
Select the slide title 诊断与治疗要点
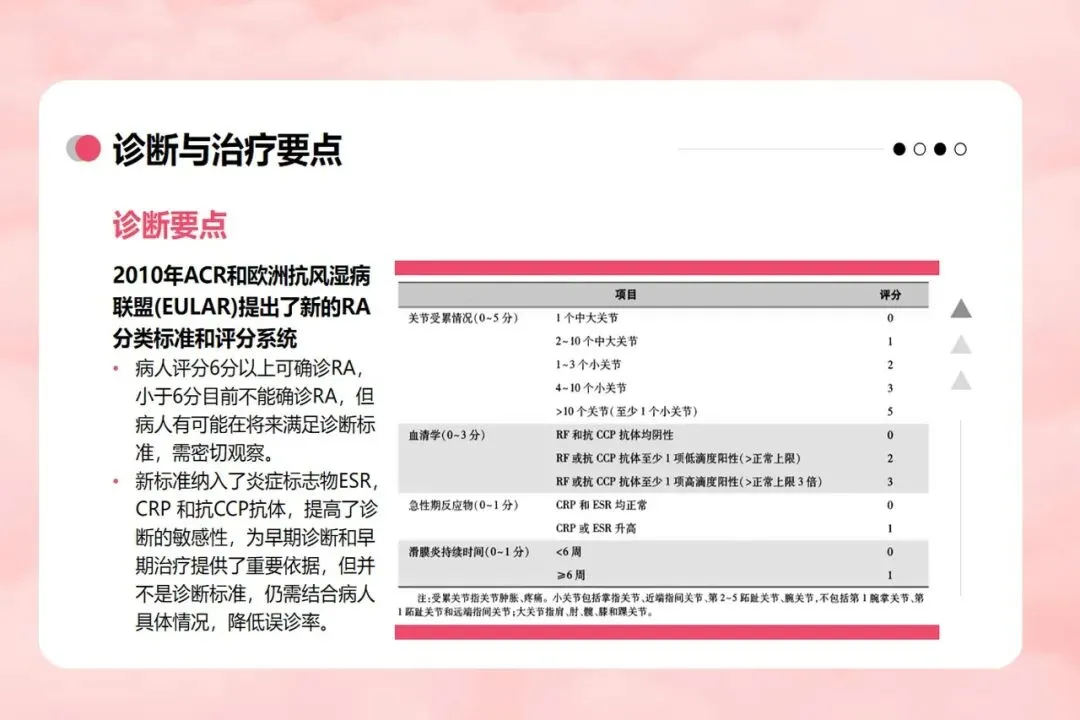227,149
